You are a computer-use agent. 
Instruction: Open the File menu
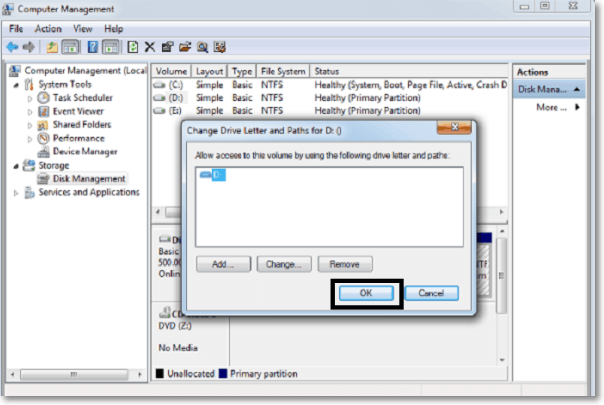[x=16, y=29]
